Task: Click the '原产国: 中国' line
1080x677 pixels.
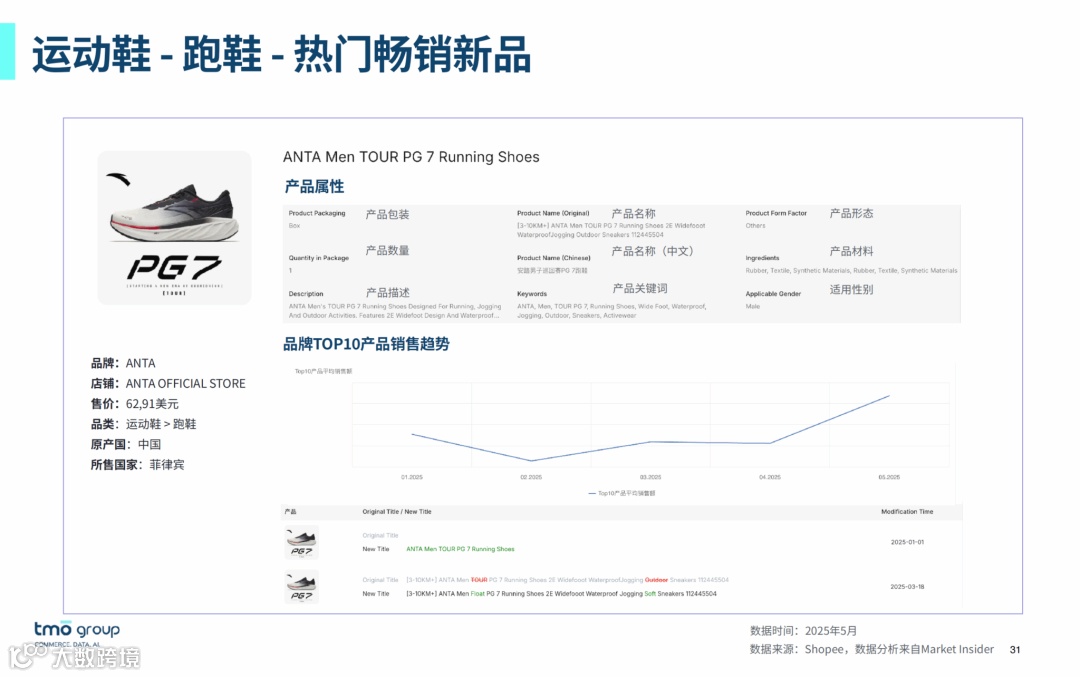Action: (x=126, y=444)
